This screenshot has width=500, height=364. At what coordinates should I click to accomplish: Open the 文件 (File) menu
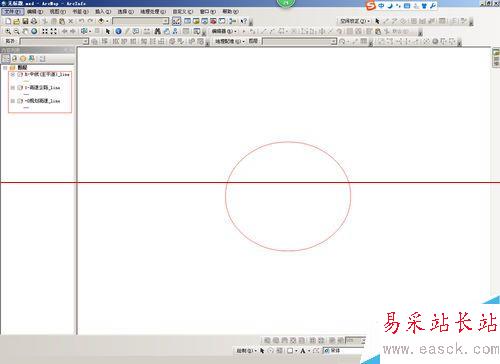coord(12,12)
